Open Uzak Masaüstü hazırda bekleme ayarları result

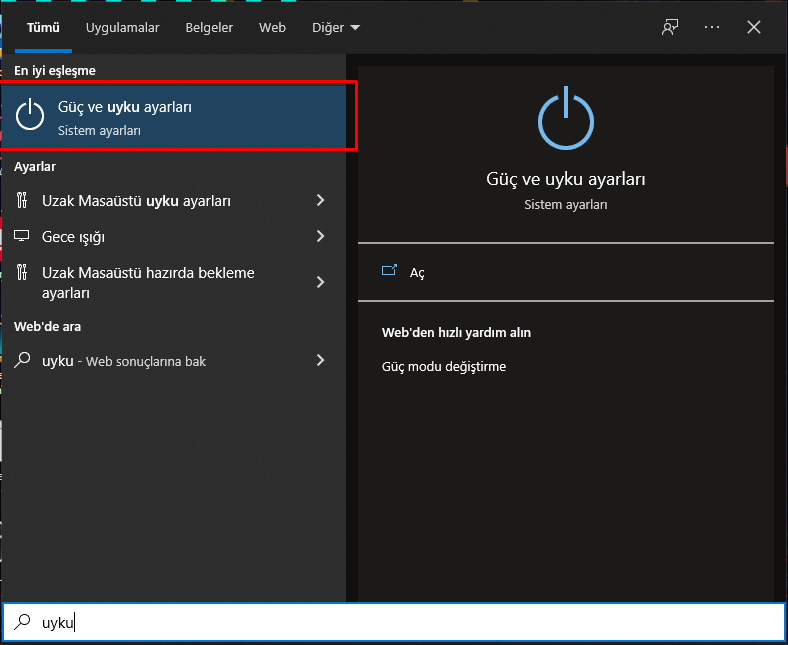tap(173, 282)
